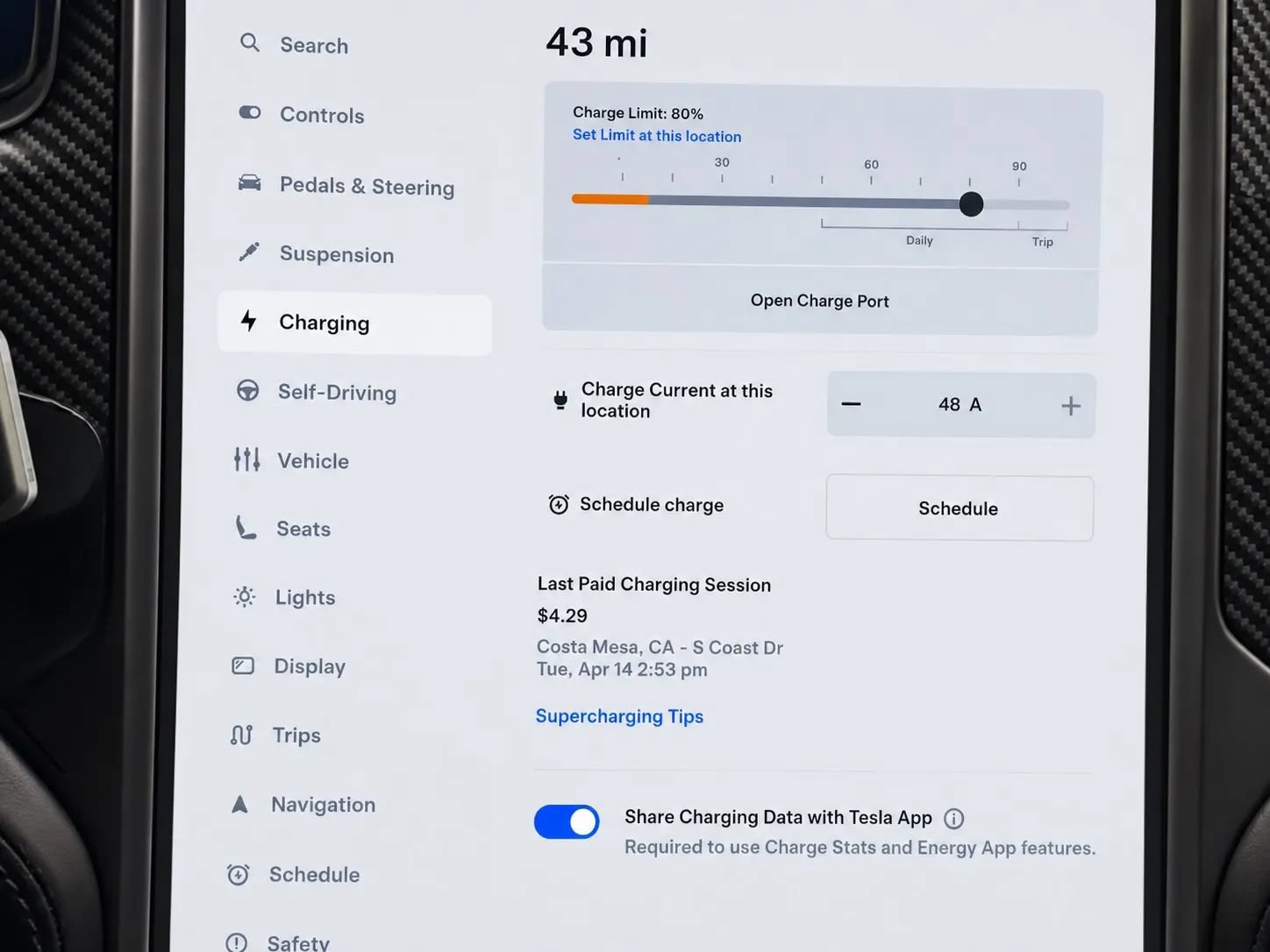Click the Controls toggle icon in sidebar
The height and width of the screenshot is (952, 1270).
point(250,112)
